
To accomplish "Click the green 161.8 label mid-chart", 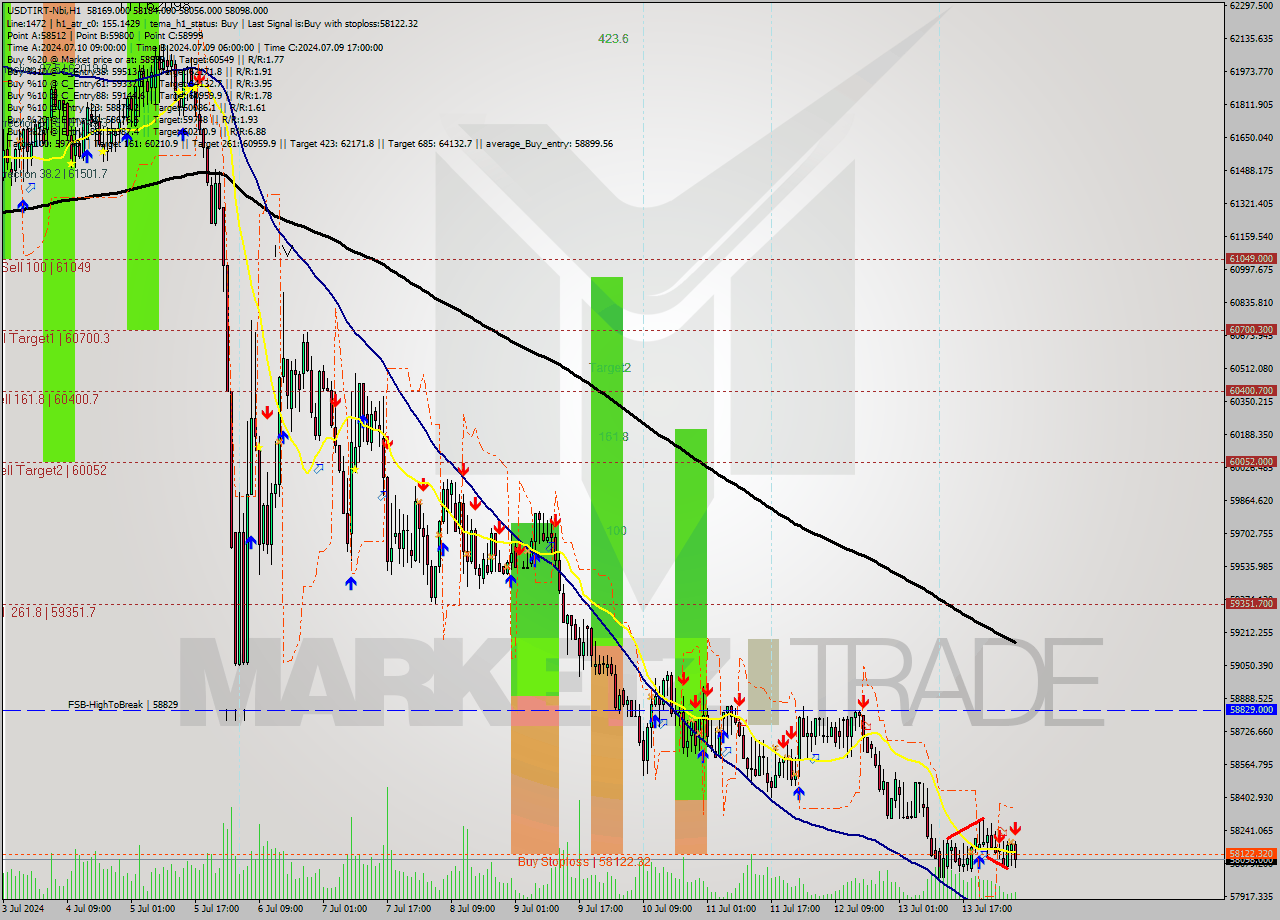I will tap(614, 437).
